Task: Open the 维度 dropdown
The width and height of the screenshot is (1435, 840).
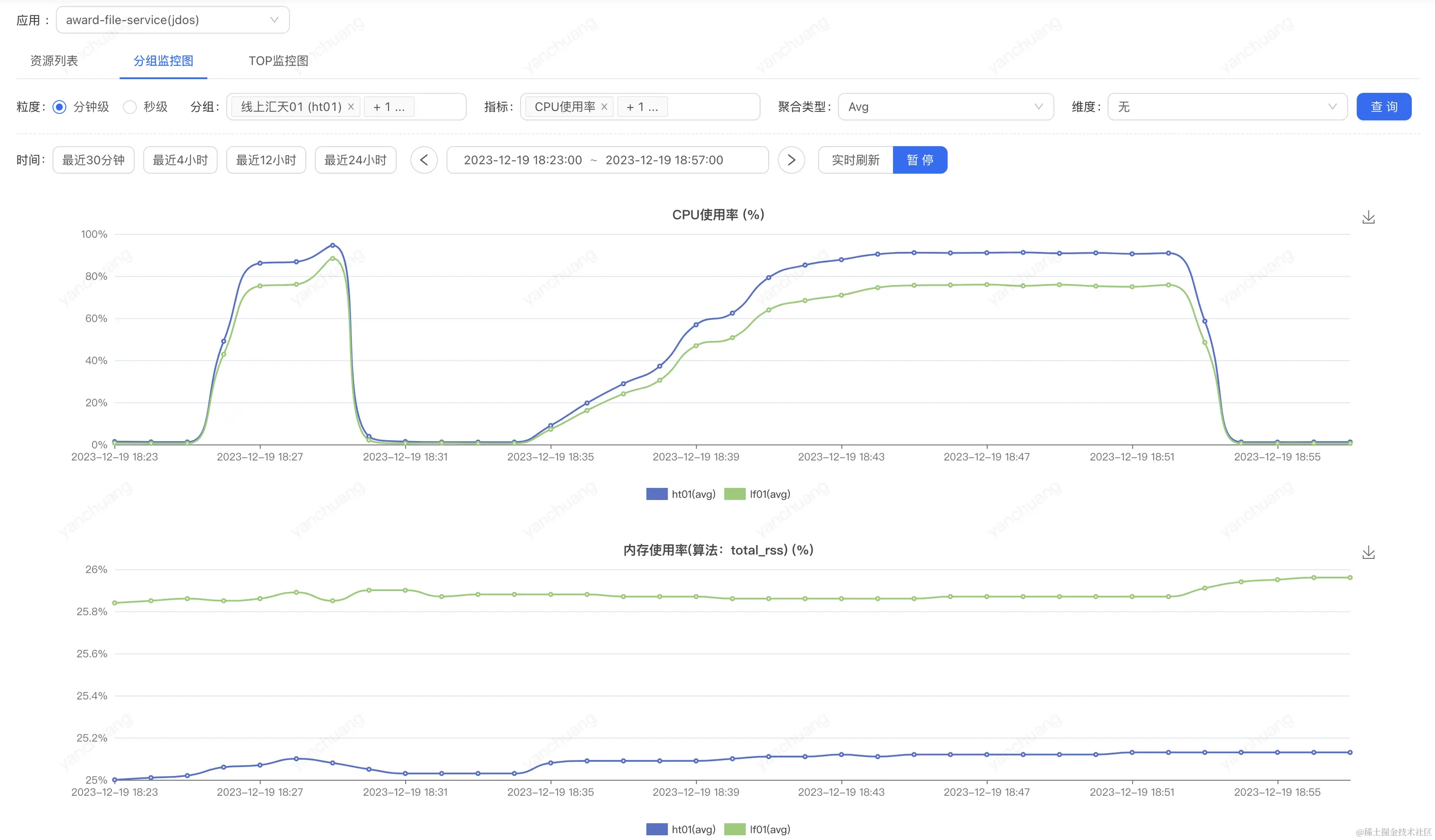Action: 1227,107
